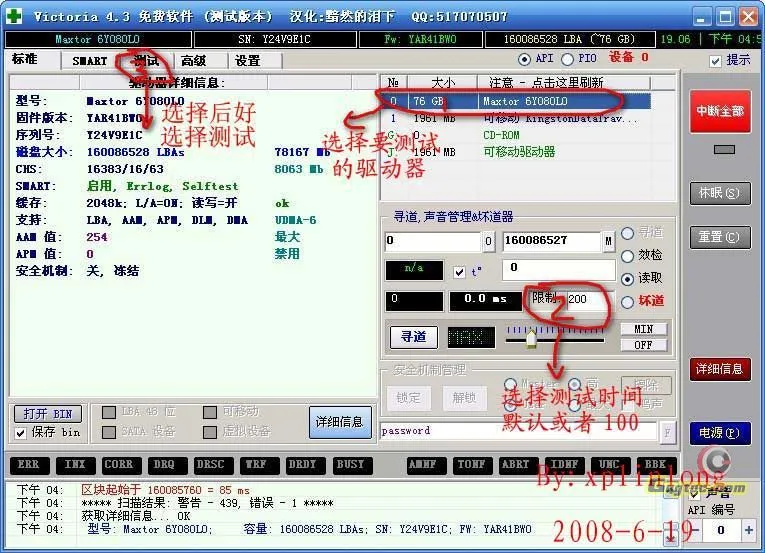Click the n/a temperature display
Viewport: 765px width, 553px height.
[x=414, y=270]
